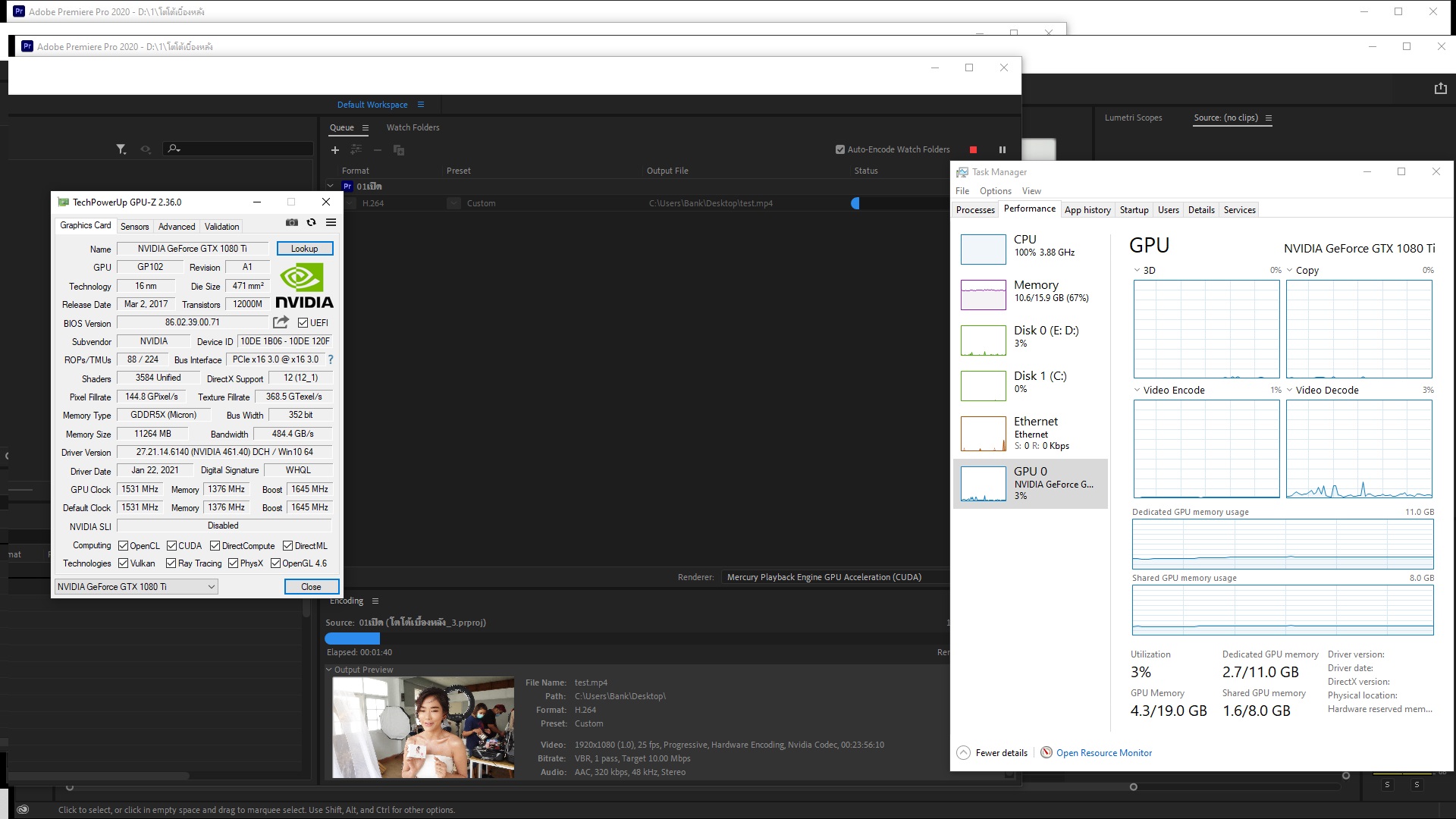The height and width of the screenshot is (819, 1456).
Task: Select the CPU graph in Task Manager sidebar
Action: click(x=983, y=249)
